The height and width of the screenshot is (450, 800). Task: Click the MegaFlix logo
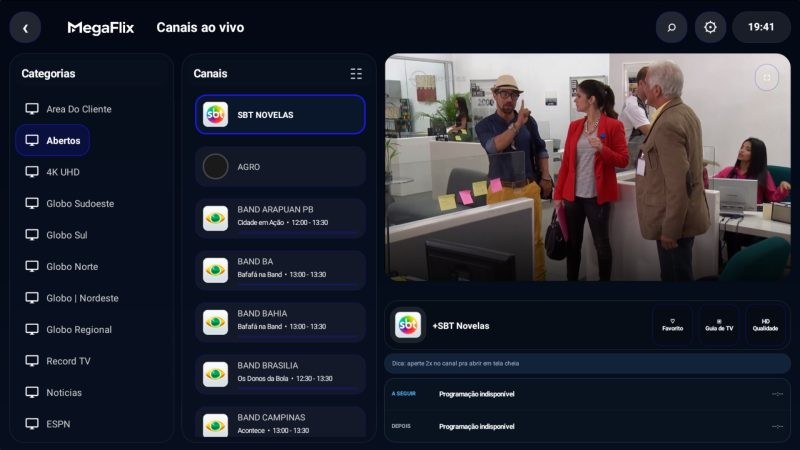coord(101,28)
